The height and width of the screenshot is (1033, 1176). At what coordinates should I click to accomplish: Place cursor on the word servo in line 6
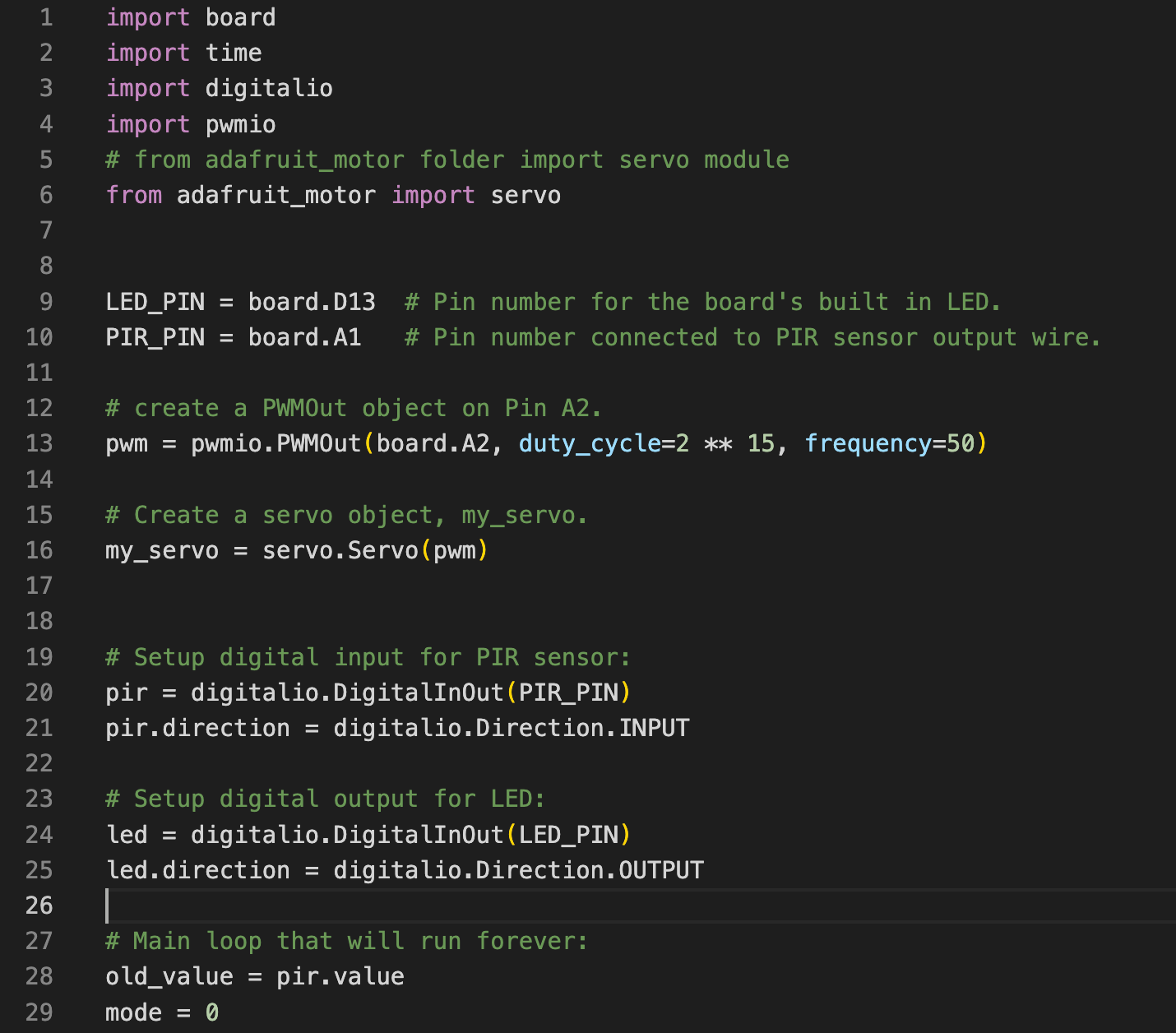pyautogui.click(x=525, y=195)
